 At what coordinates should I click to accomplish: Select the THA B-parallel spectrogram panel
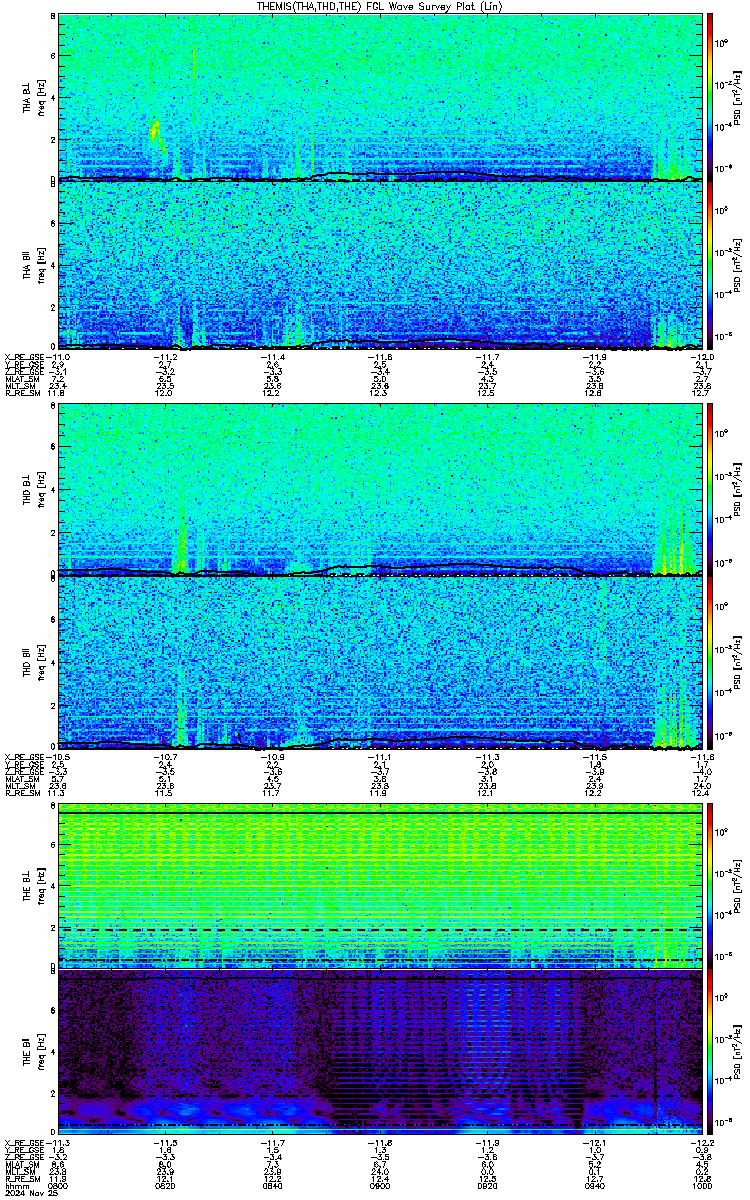tap(381, 264)
